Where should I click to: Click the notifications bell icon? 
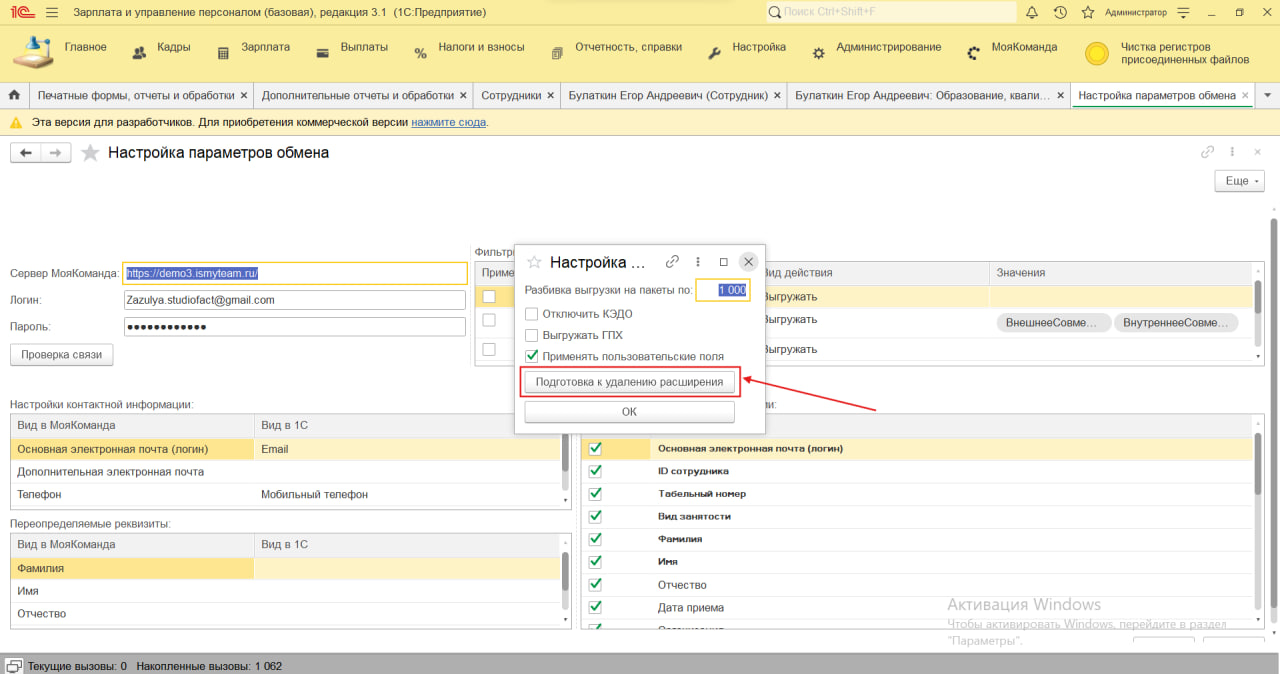click(x=1032, y=13)
